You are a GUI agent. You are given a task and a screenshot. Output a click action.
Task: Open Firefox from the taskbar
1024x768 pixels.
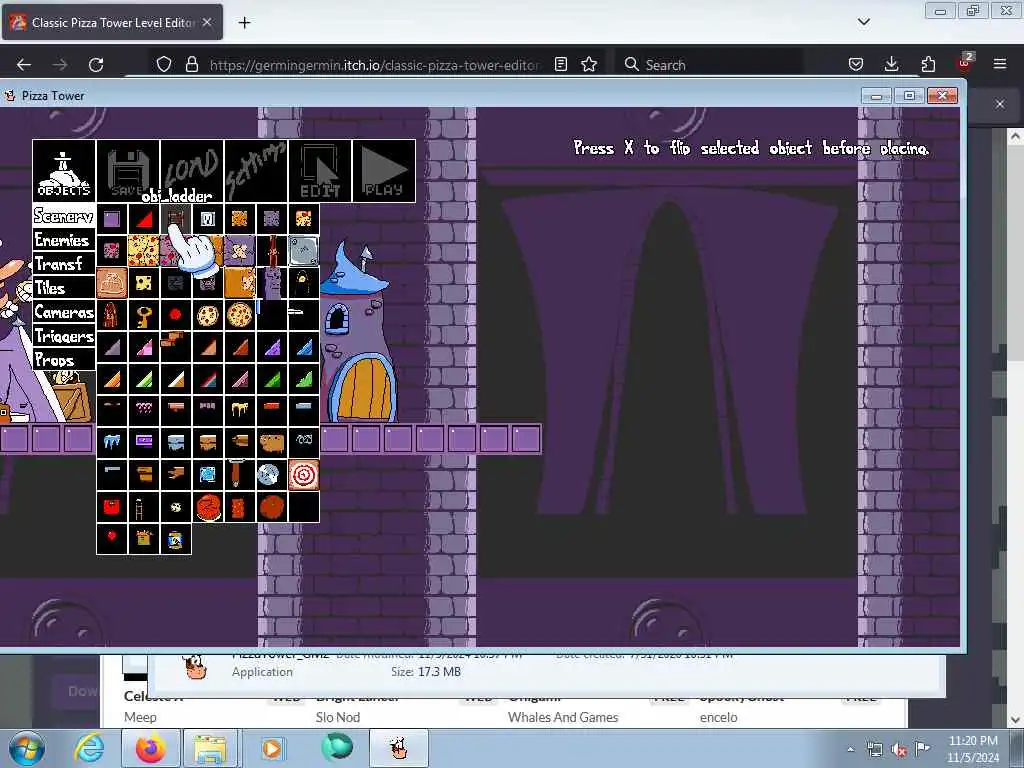tap(150, 748)
